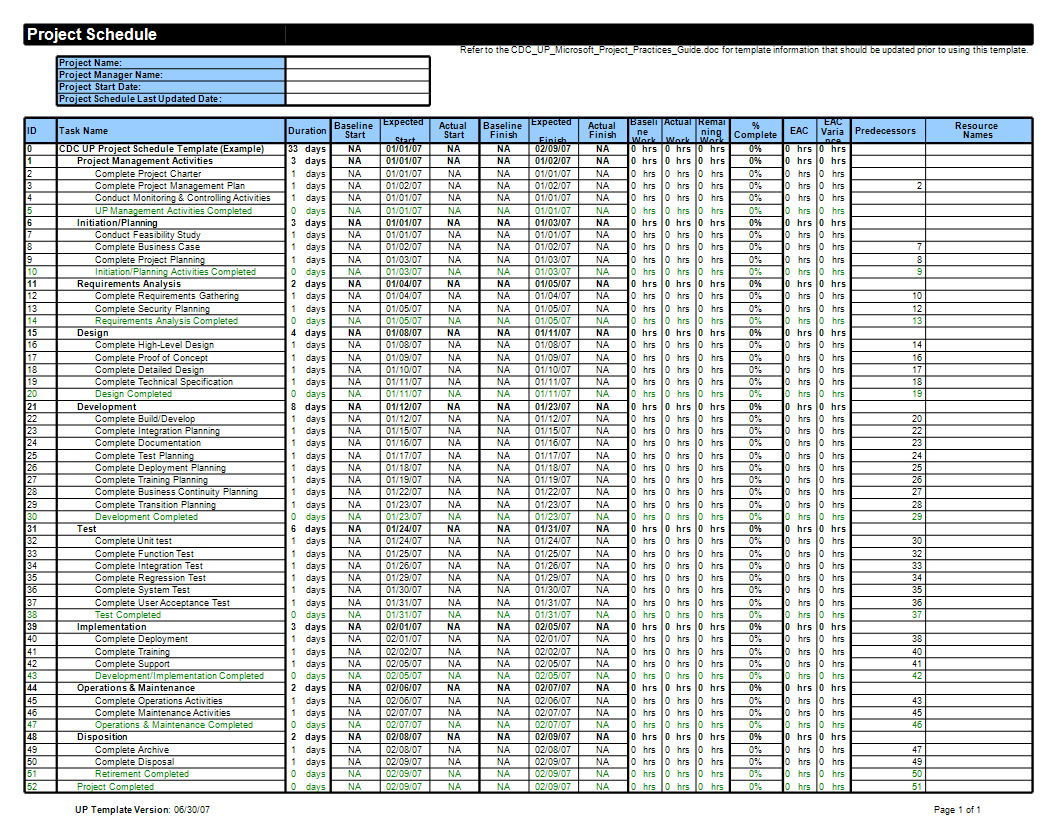
Task: Select the "Complete Training" task name
Action: [x=132, y=652]
